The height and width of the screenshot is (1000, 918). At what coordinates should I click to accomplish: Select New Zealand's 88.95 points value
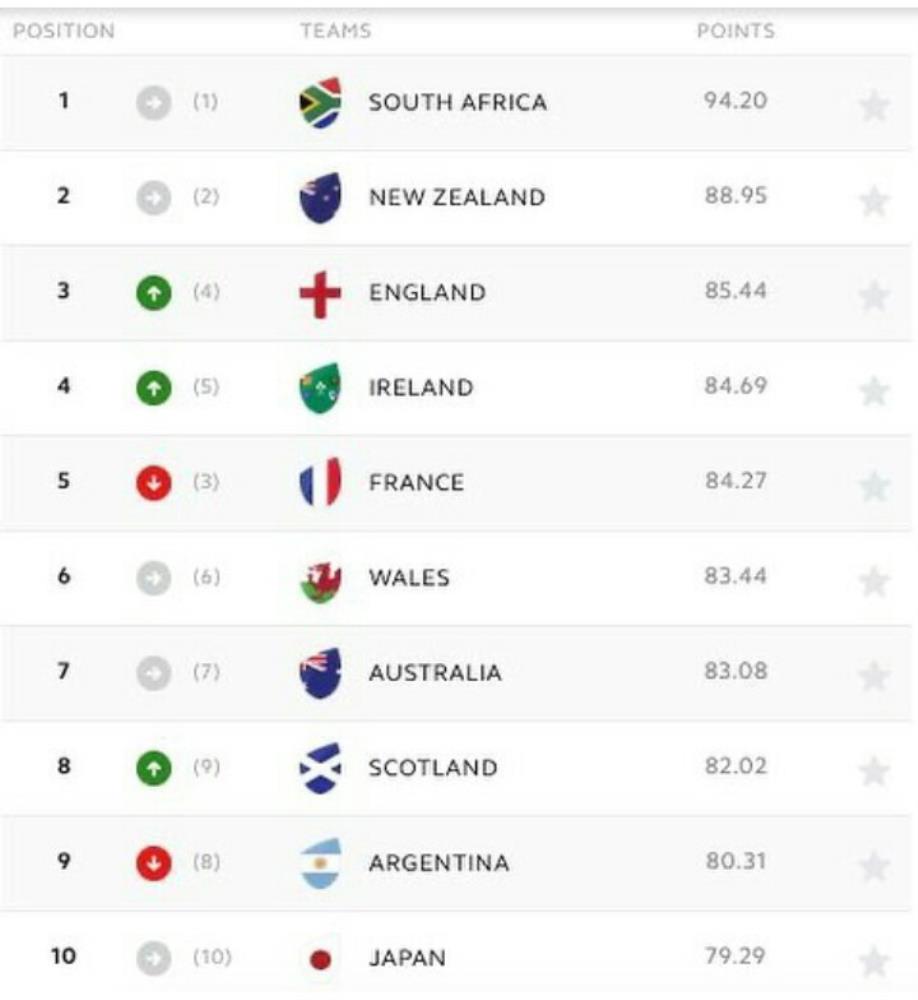click(x=736, y=195)
